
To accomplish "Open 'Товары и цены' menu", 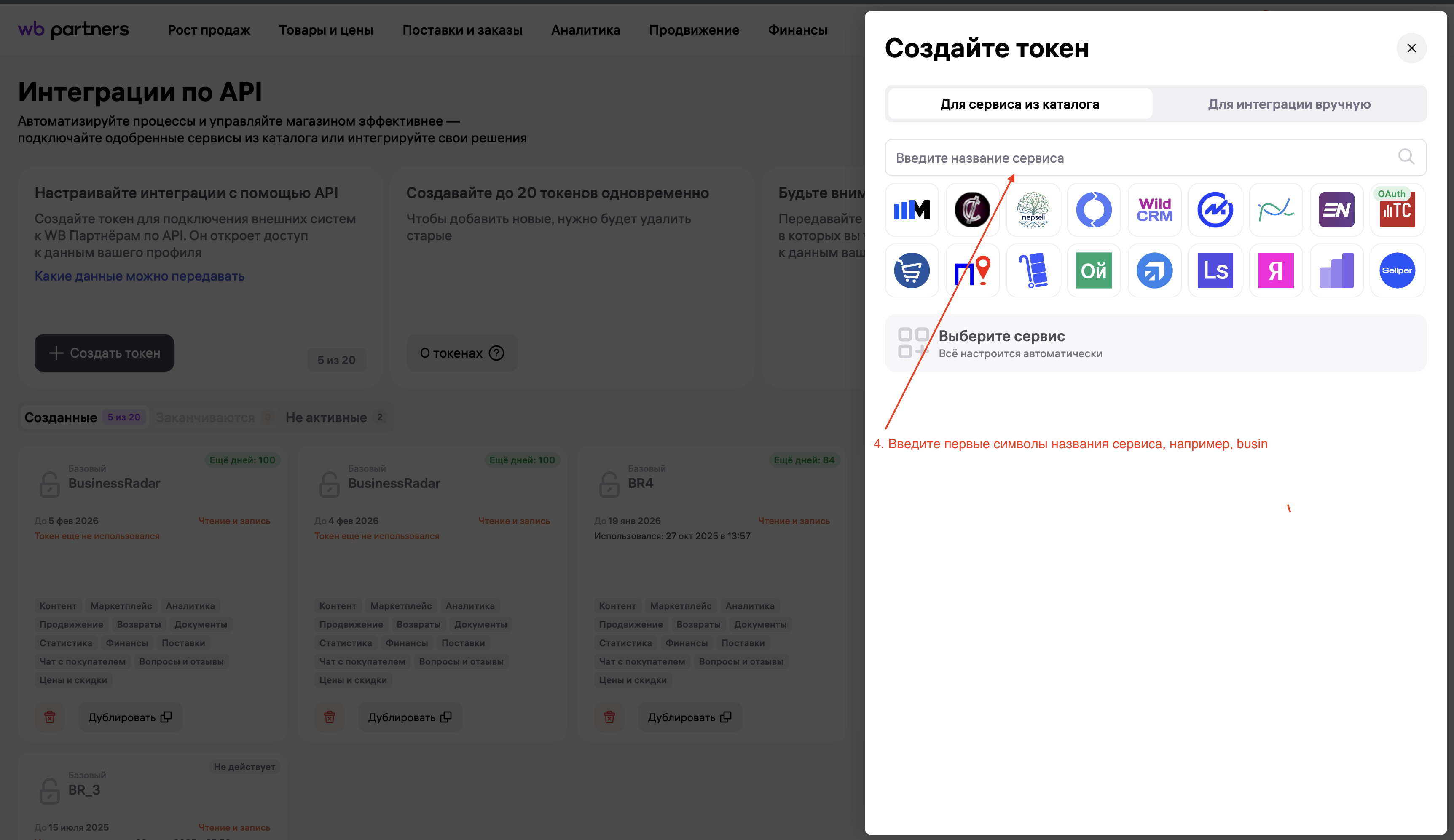I will point(326,30).
